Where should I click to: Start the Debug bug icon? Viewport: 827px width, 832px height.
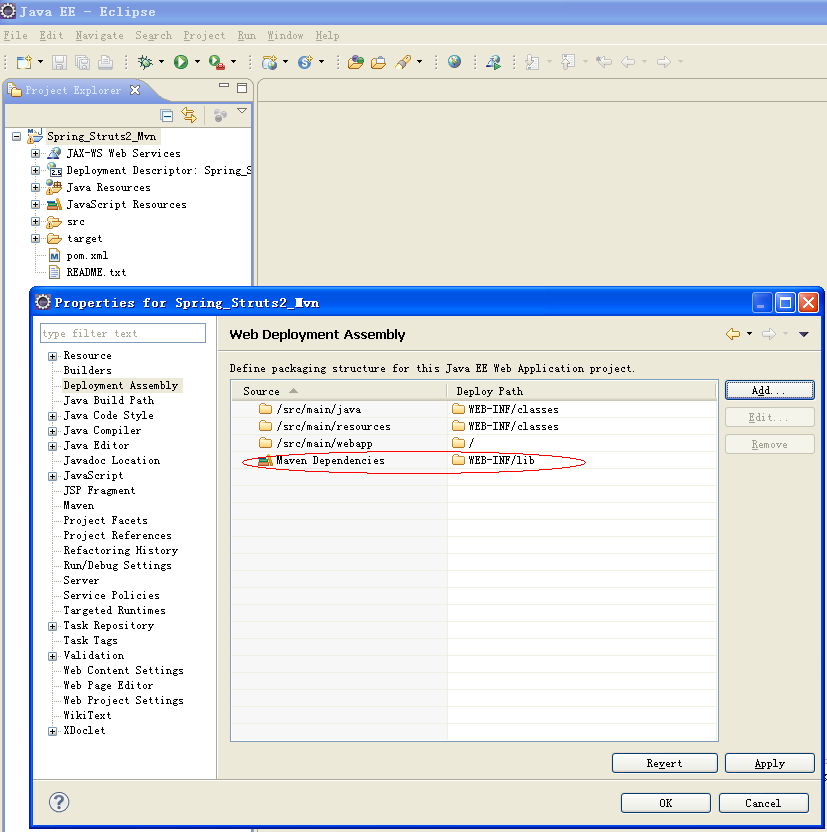click(145, 62)
